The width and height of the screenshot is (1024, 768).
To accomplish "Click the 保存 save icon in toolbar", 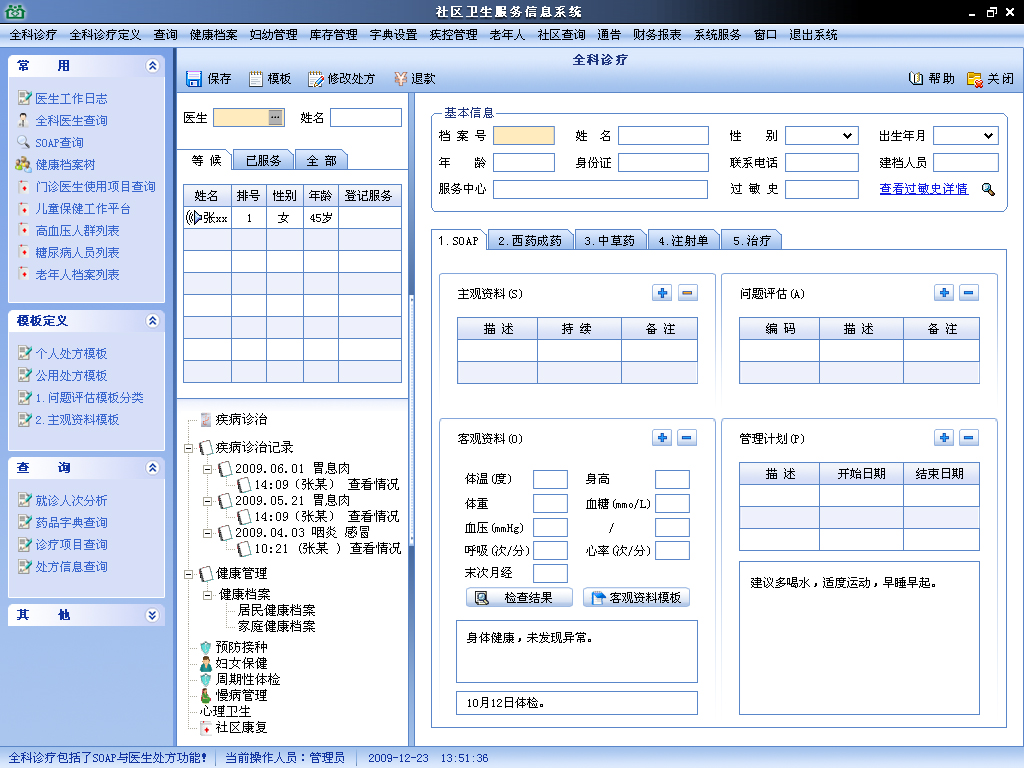I will pos(195,79).
